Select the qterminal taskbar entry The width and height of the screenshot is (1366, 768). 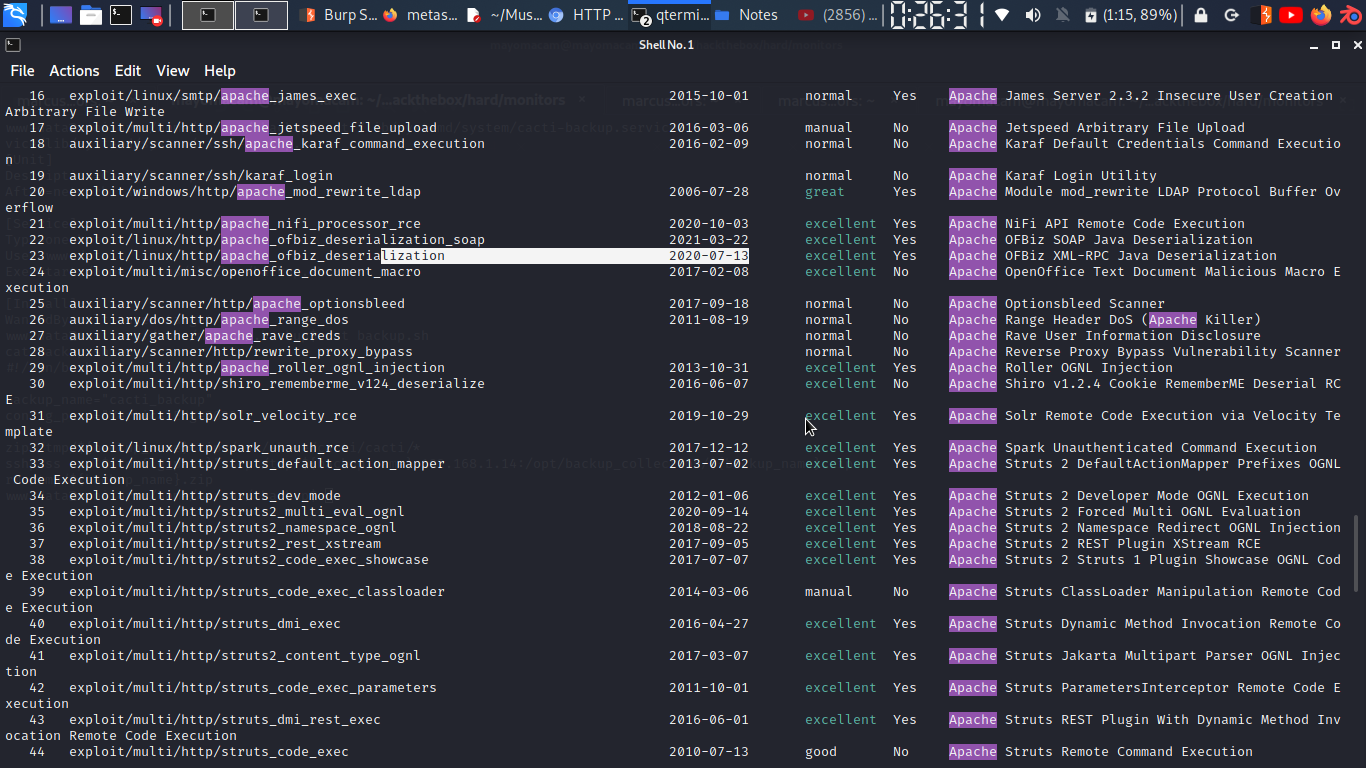(671, 15)
